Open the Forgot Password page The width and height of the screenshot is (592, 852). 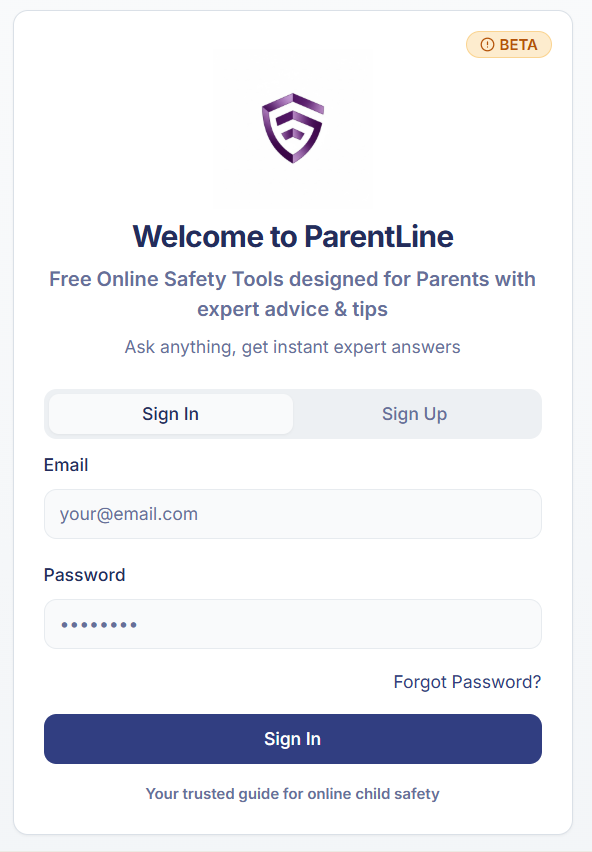(467, 681)
